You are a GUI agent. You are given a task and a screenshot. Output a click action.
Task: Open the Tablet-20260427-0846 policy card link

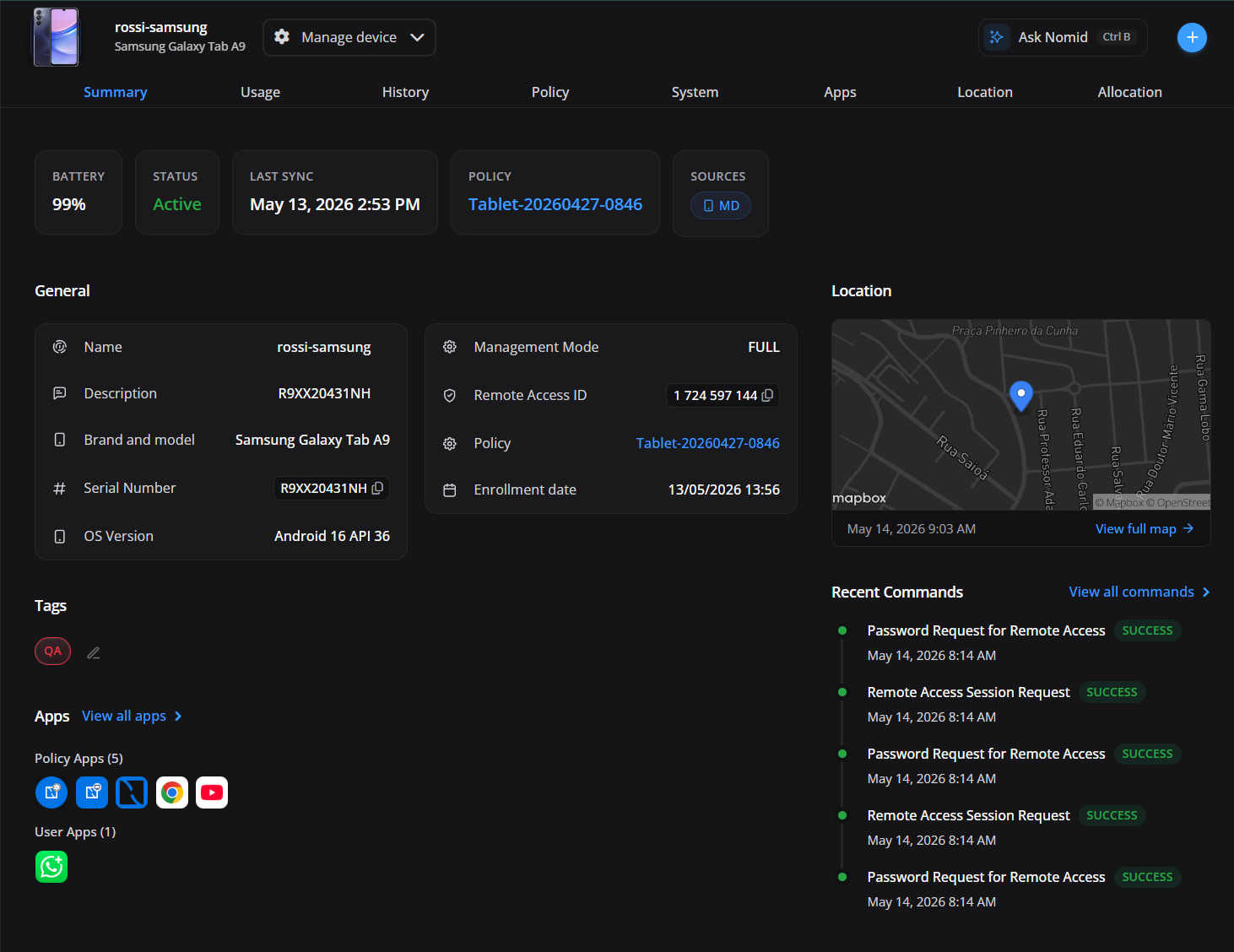[555, 204]
